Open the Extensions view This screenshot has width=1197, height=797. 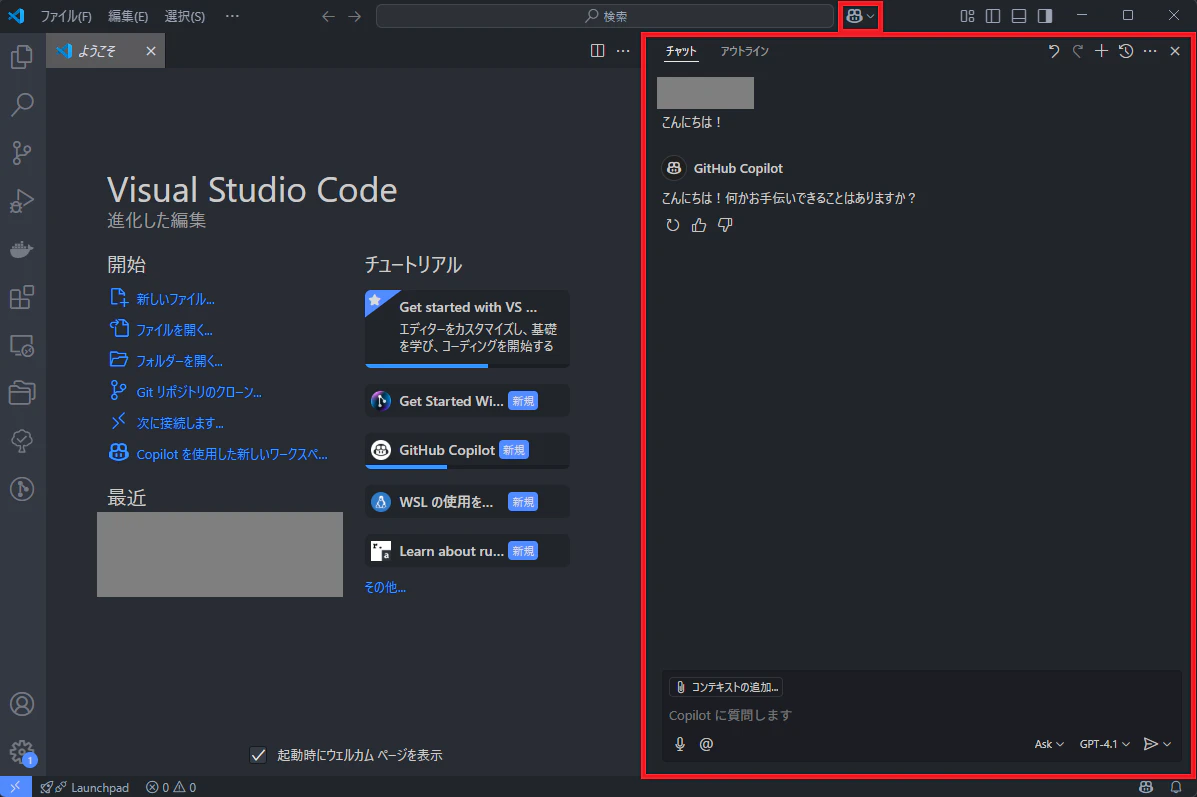point(22,297)
